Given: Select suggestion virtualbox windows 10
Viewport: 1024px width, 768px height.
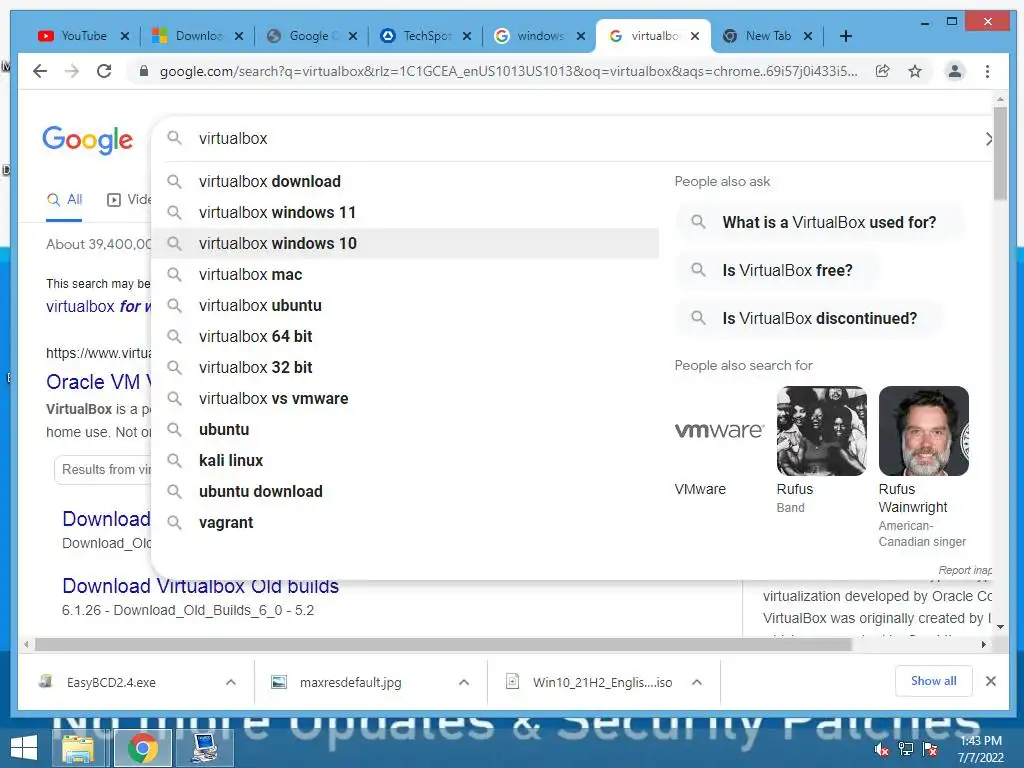Looking at the screenshot, I should 405,244.
